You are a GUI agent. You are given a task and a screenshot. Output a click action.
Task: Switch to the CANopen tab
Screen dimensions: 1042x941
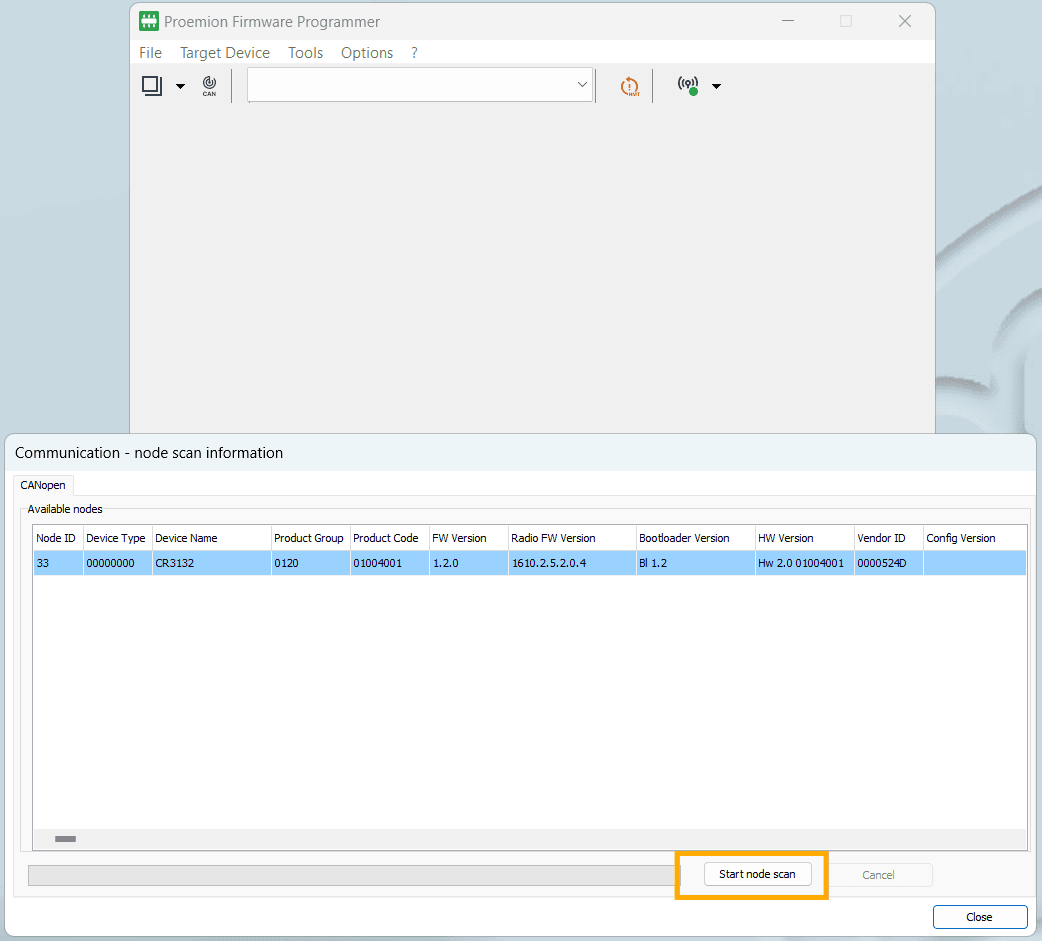tap(43, 485)
